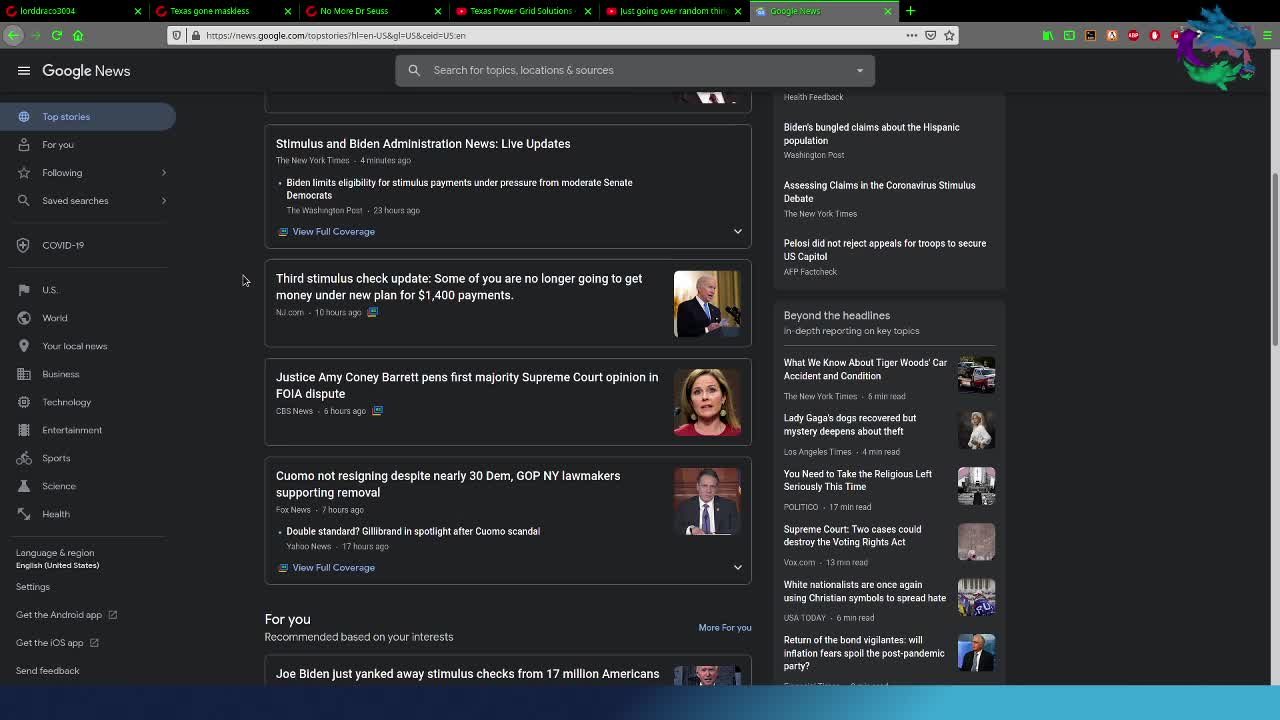Click Get the Android app link
Image resolution: width=1280 pixels, height=720 pixels.
66,615
